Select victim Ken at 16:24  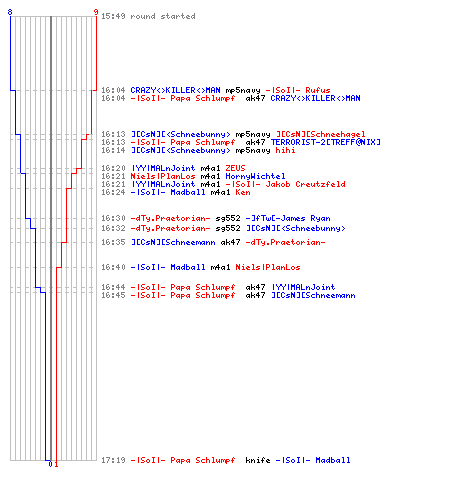pyautogui.click(x=243, y=192)
